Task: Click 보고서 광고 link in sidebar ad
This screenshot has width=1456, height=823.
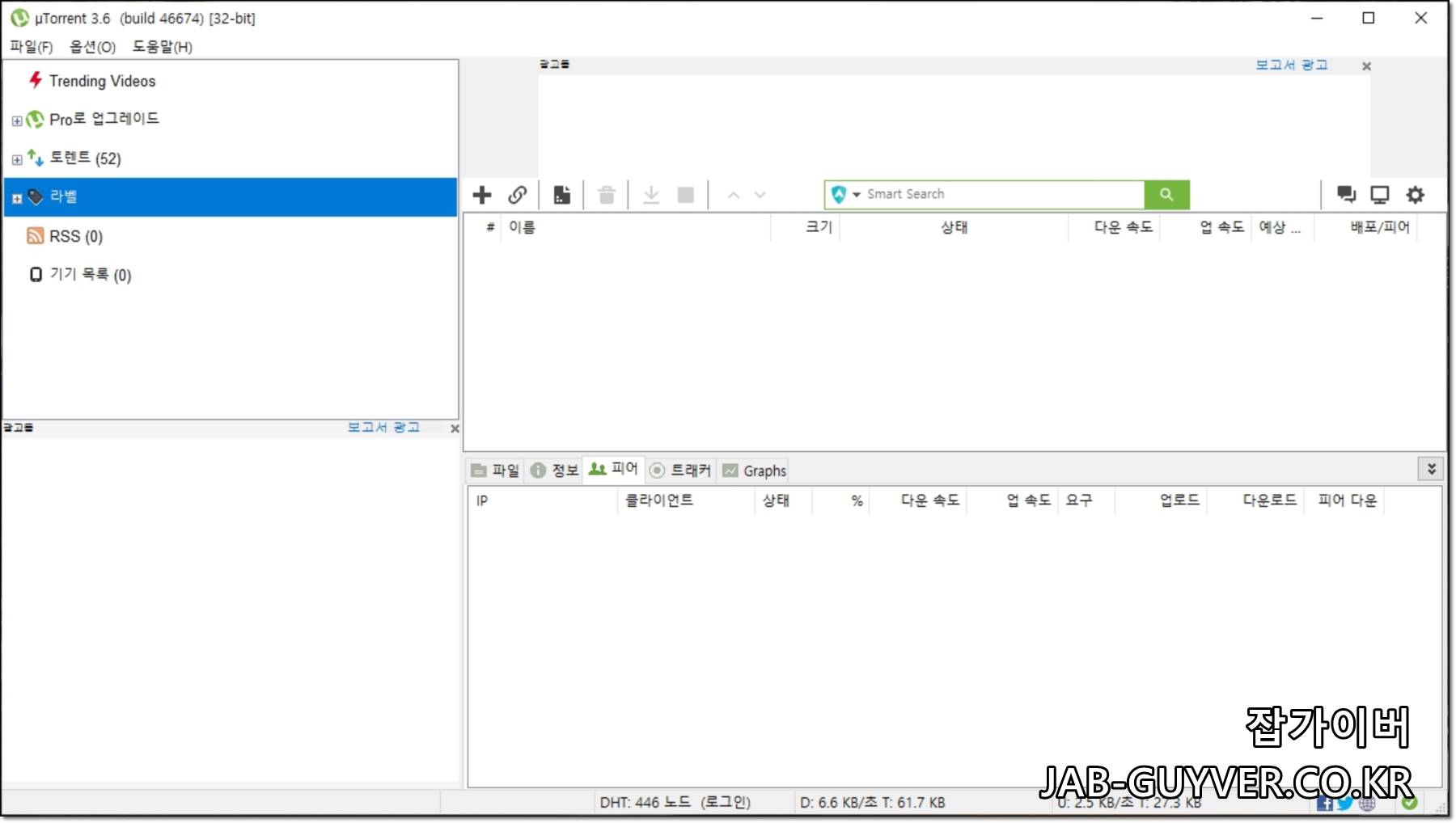Action: coord(383,427)
